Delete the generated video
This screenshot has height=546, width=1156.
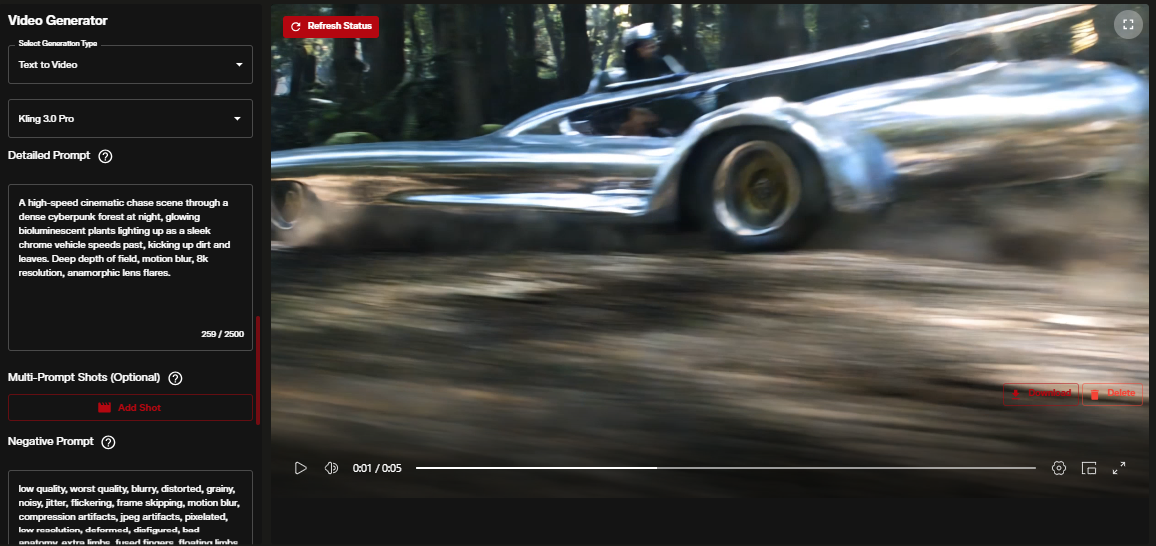(1113, 393)
